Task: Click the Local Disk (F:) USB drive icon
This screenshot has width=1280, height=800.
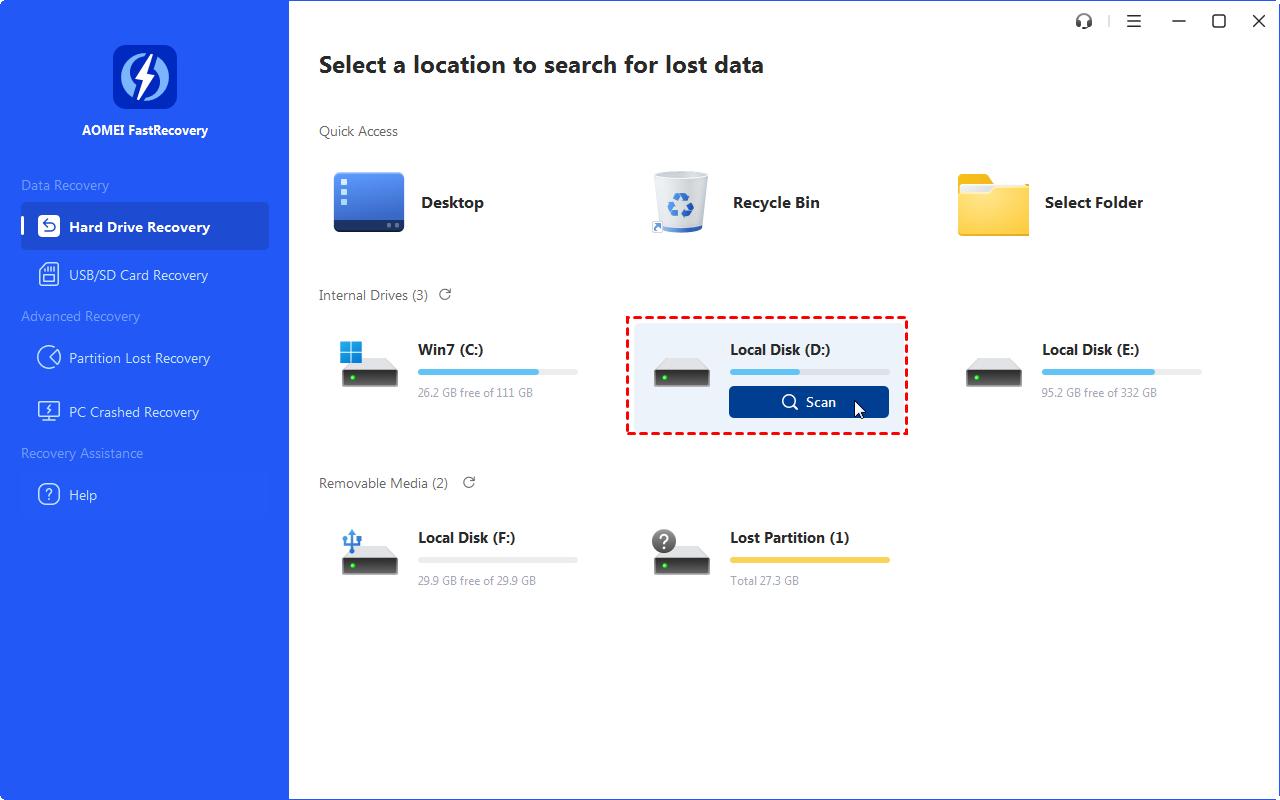Action: pyautogui.click(x=369, y=552)
